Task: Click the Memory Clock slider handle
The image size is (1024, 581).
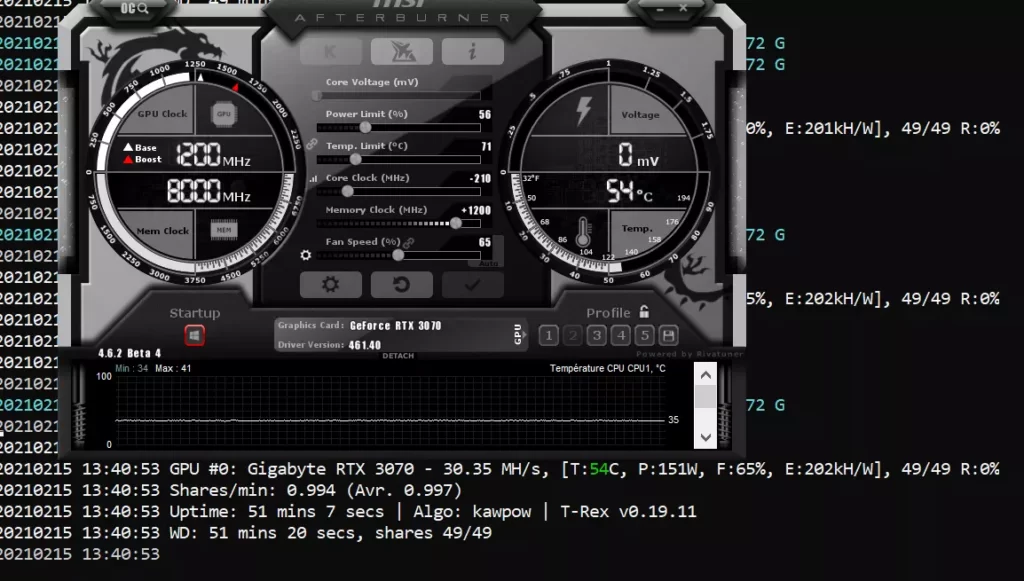Action: [x=456, y=223]
